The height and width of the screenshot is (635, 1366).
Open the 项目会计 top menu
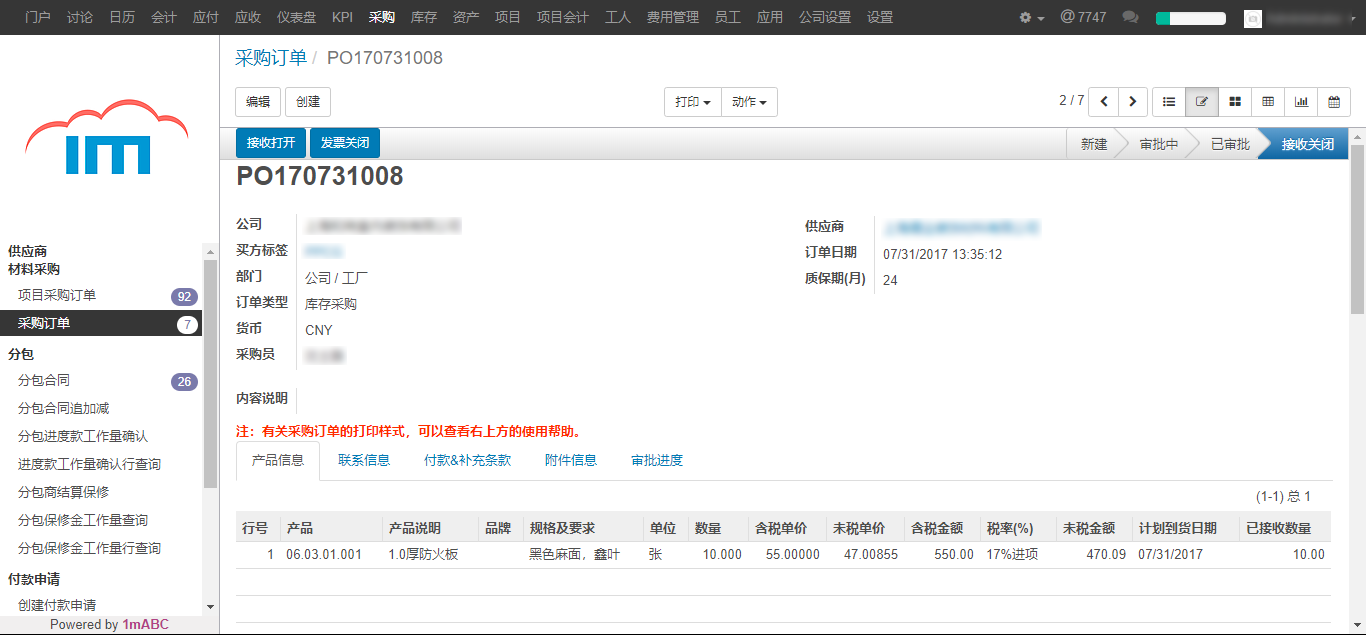563,17
